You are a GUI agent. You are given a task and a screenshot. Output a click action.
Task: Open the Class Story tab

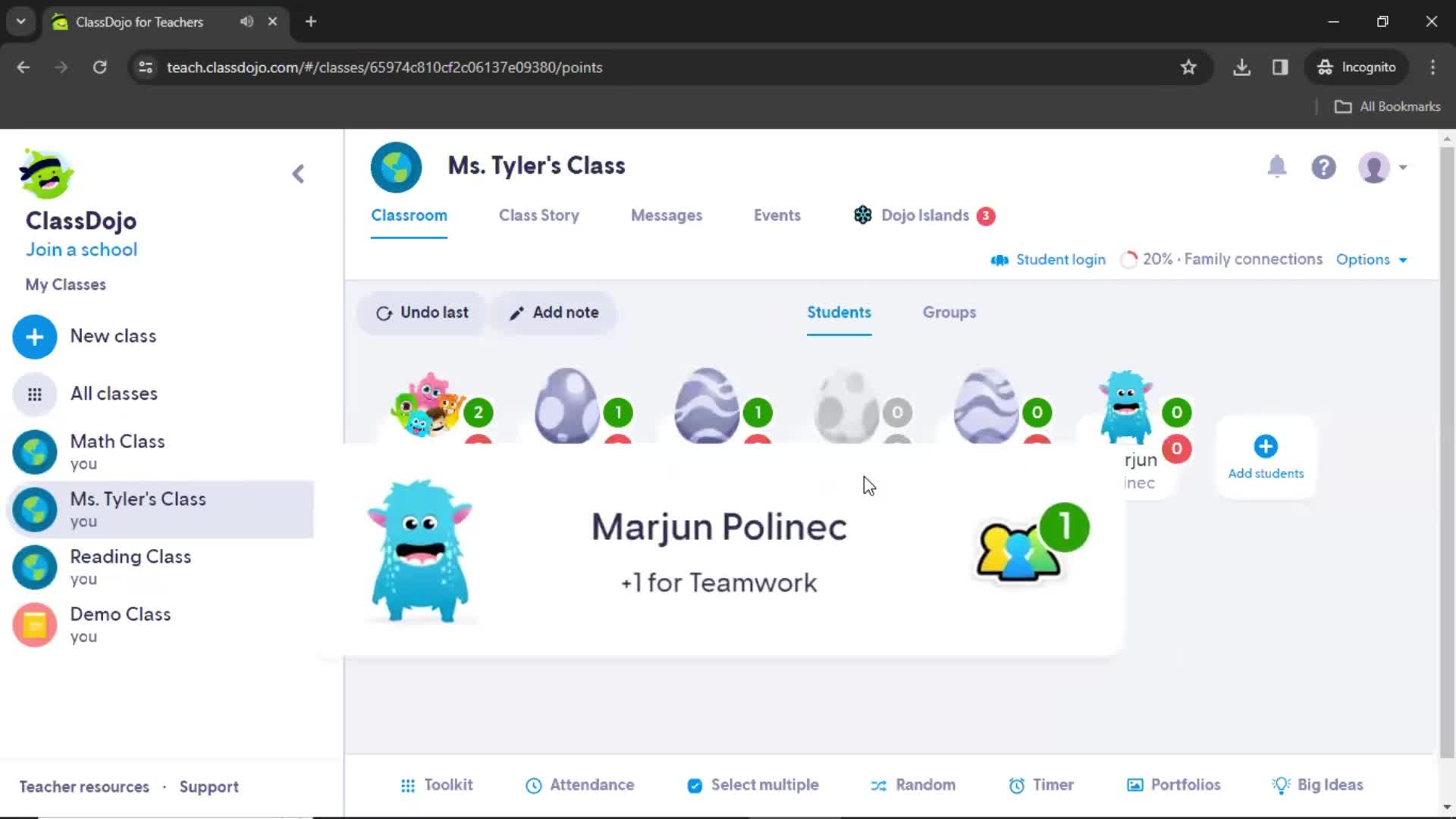click(538, 215)
